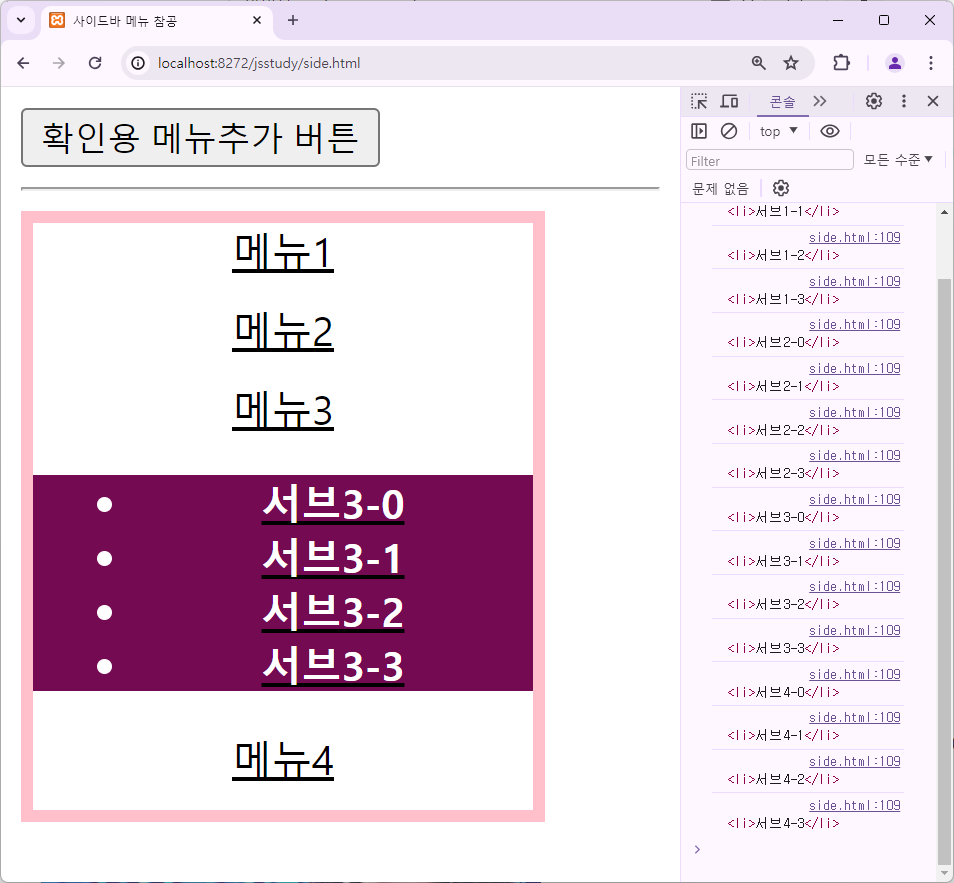This screenshot has height=883, width=954.
Task: Select the <li>서브4-0</li> console entry
Action: tap(783, 692)
